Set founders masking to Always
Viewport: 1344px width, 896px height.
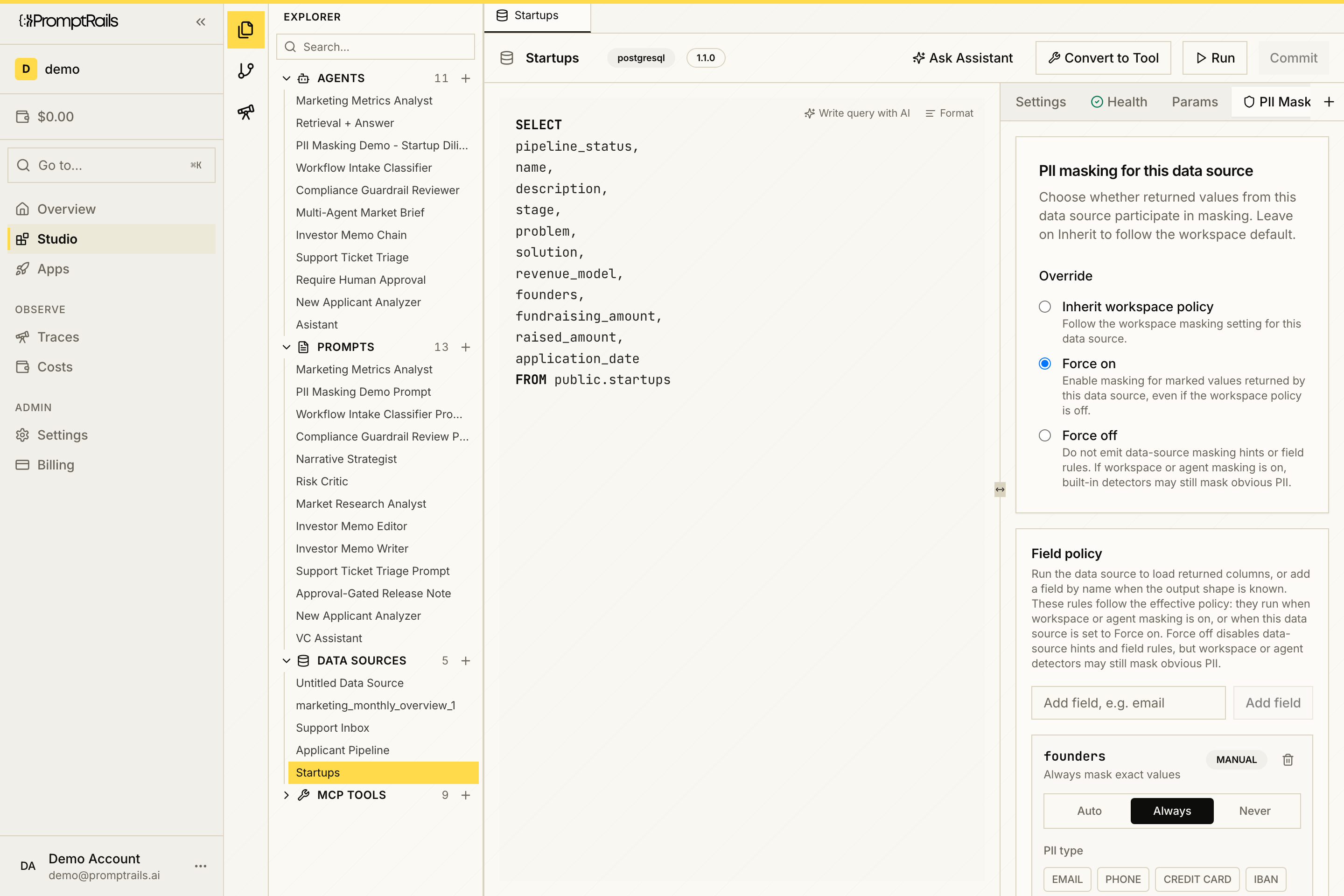(x=1172, y=811)
